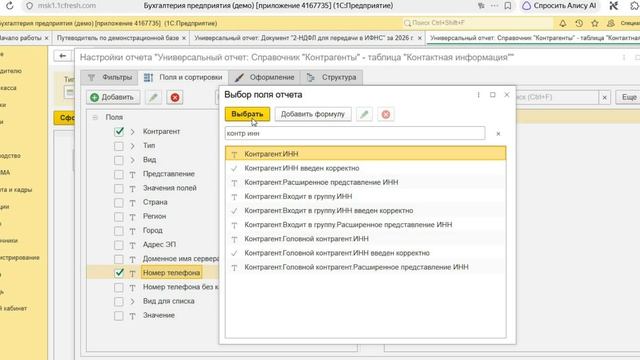Uncheck the Контрагент field checkbox

[x=119, y=131]
